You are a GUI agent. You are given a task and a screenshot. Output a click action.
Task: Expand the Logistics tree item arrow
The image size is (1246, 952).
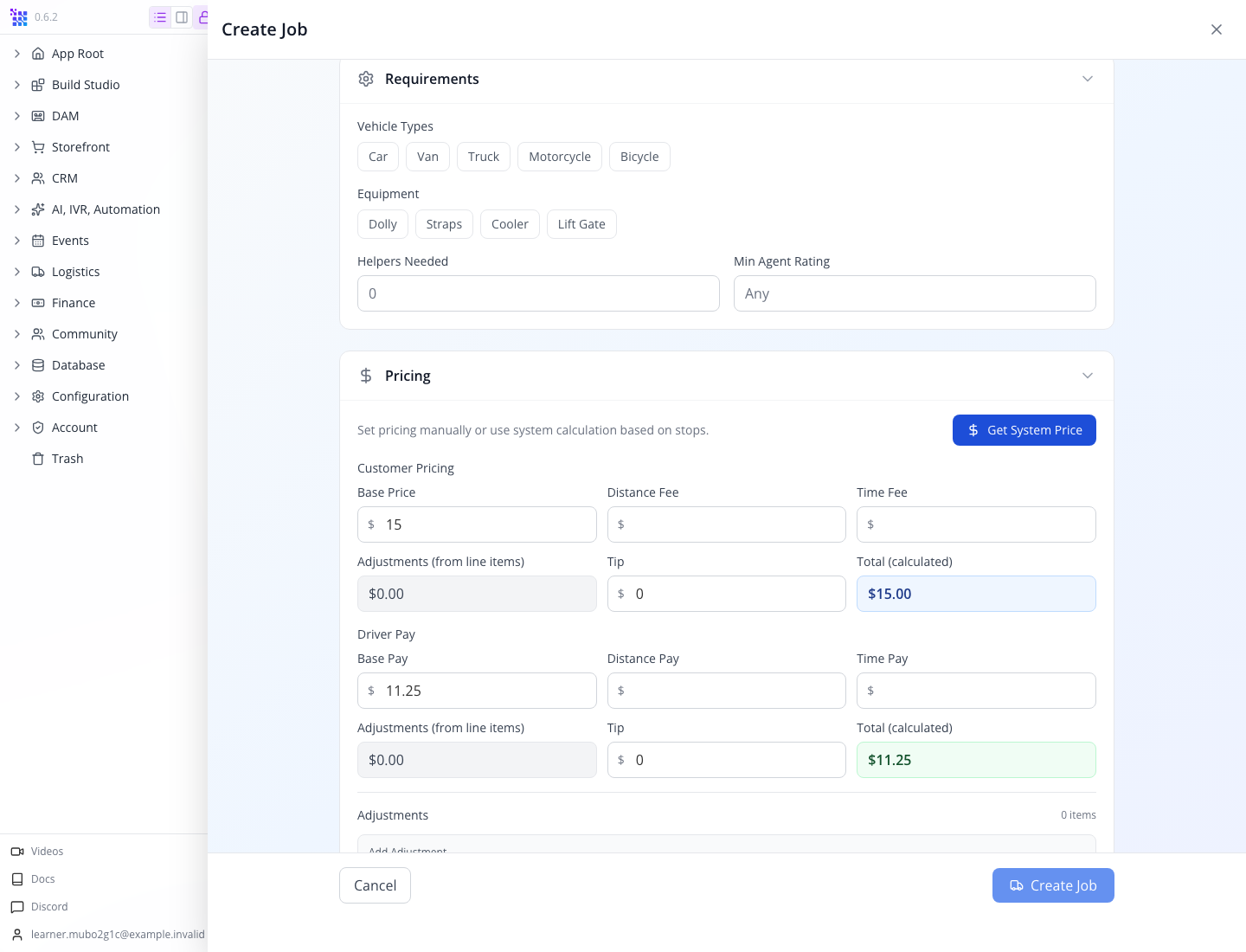coord(17,272)
